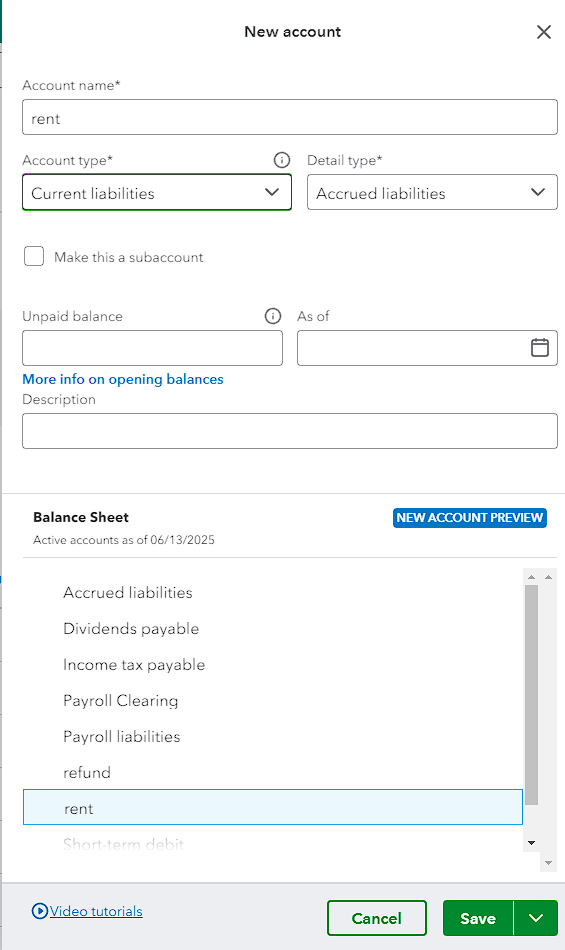Viewport: 565px width, 950px height.
Task: Click the Account type info icon
Action: point(282,160)
